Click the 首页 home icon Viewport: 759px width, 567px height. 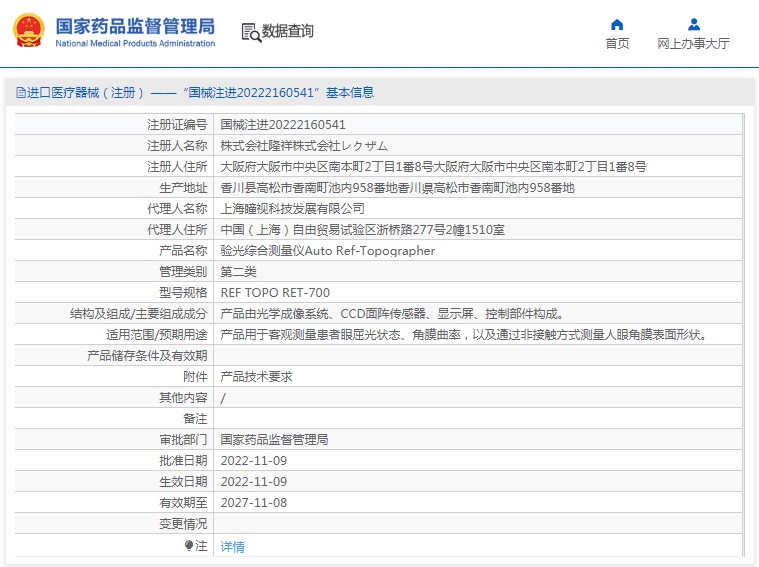617,24
